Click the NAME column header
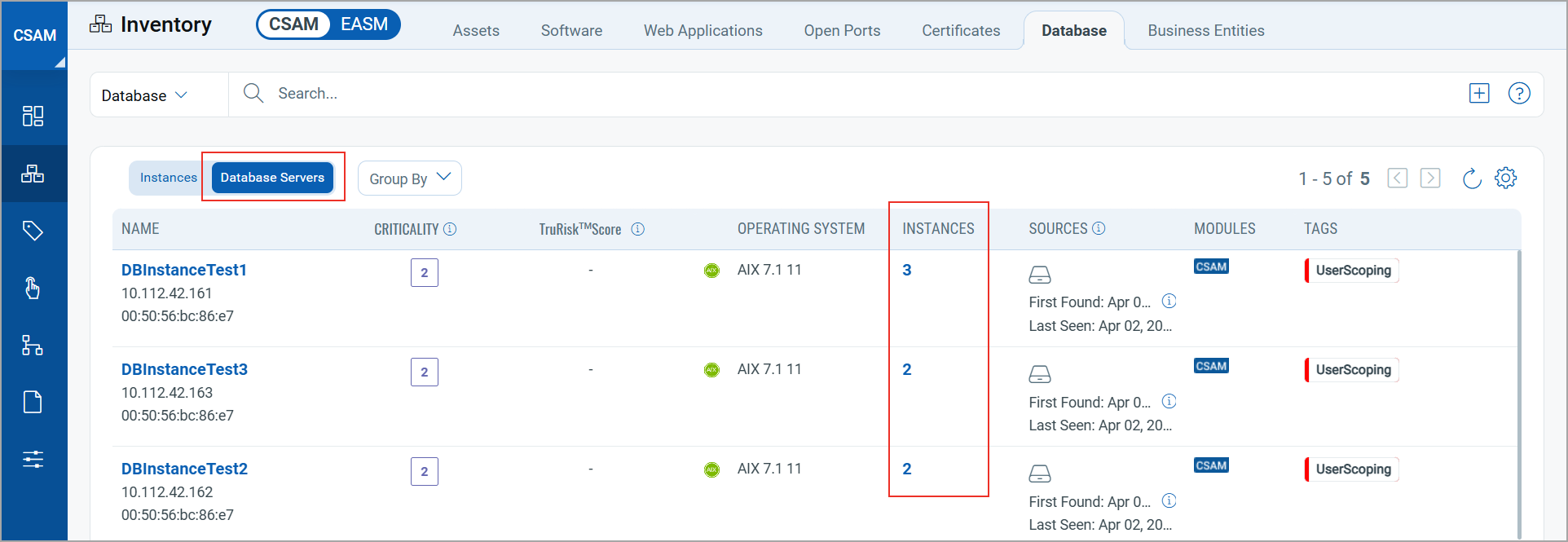 click(140, 229)
